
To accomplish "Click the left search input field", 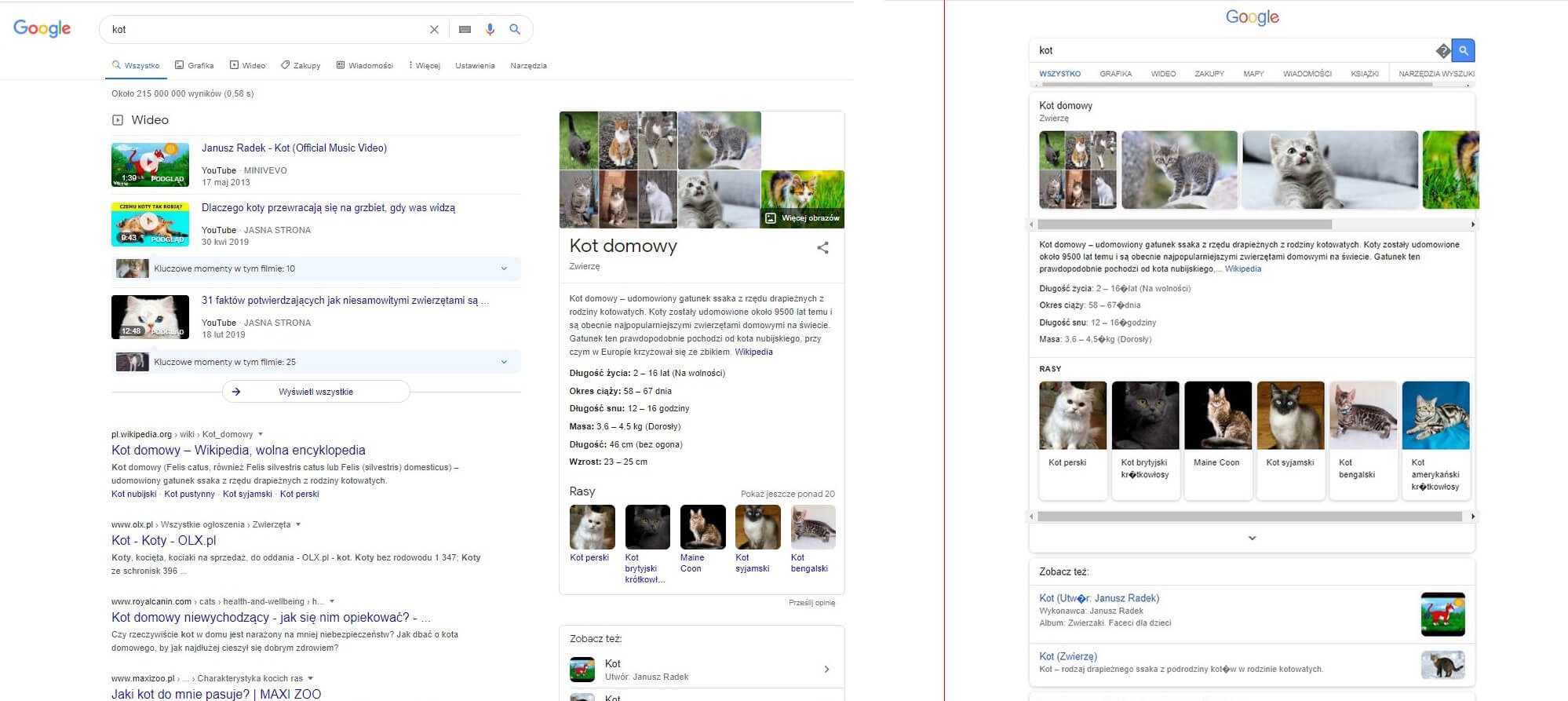I will (x=267, y=29).
